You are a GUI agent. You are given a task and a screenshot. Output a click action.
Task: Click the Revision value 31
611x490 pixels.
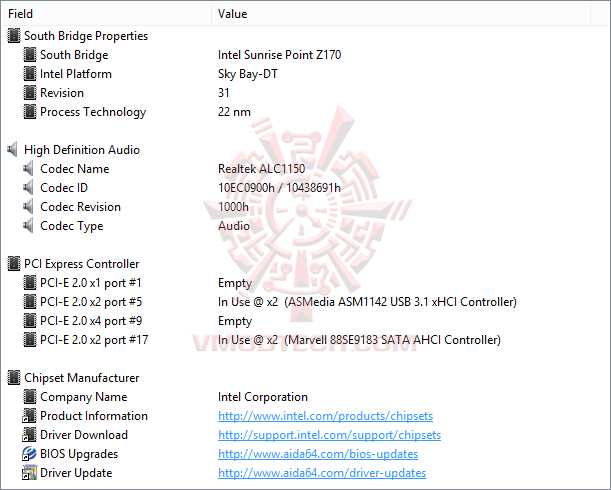(x=224, y=93)
